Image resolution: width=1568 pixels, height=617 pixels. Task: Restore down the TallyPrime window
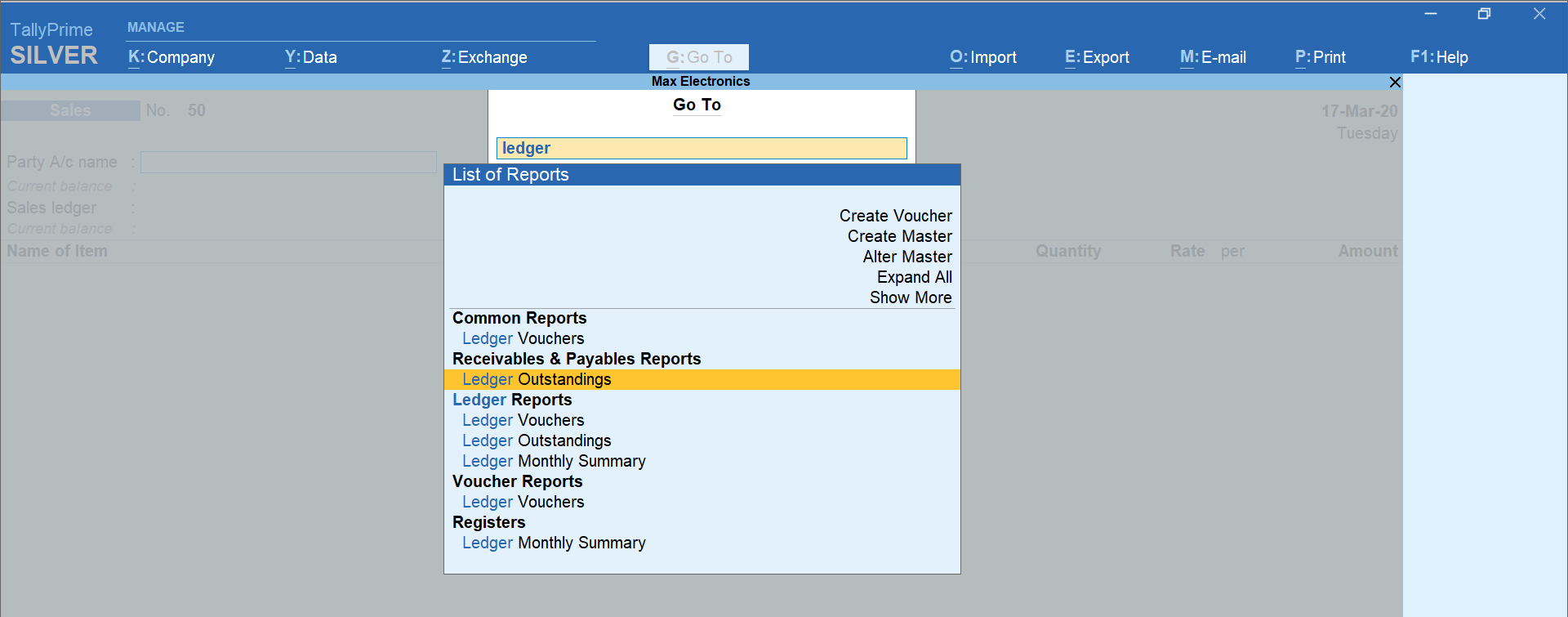1484,14
